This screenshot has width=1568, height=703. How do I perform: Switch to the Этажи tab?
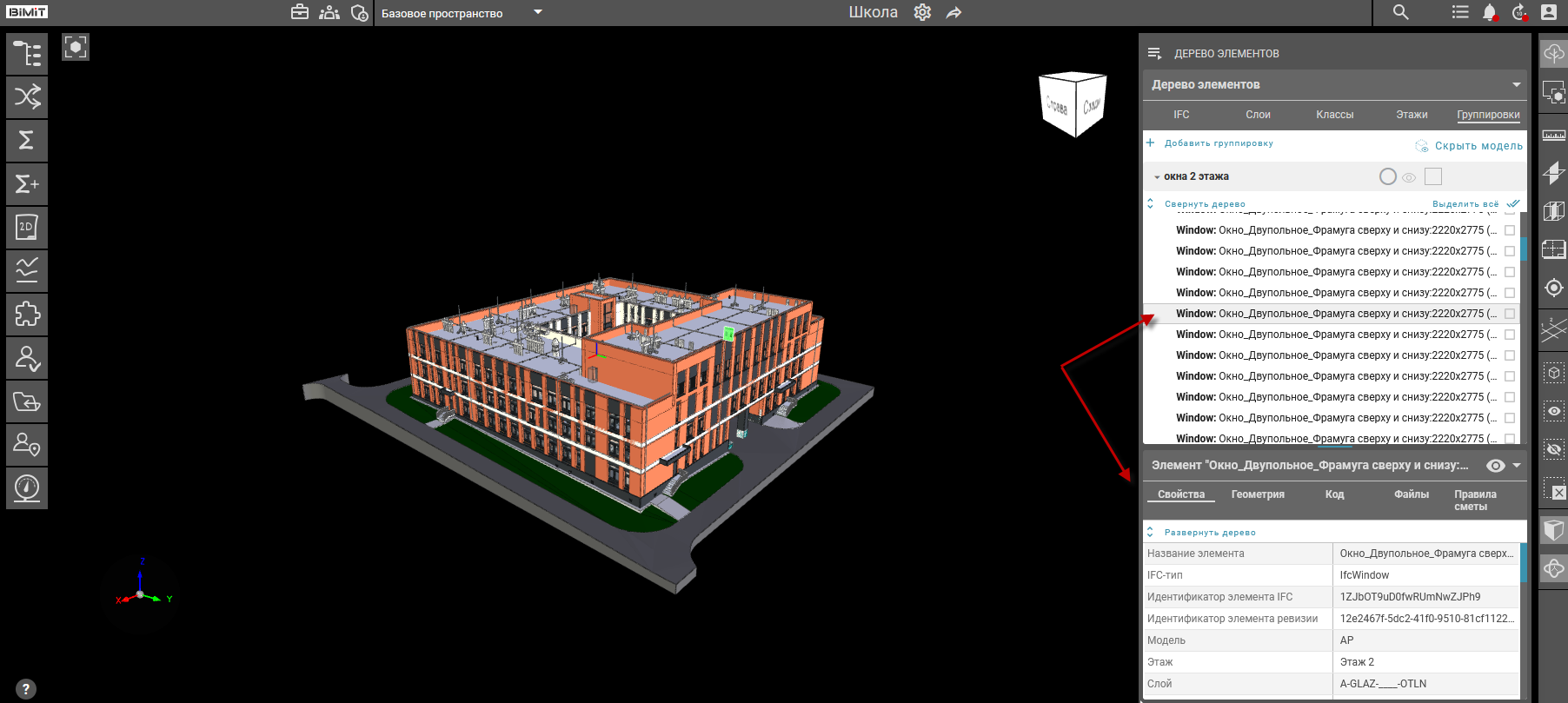[x=1412, y=115]
